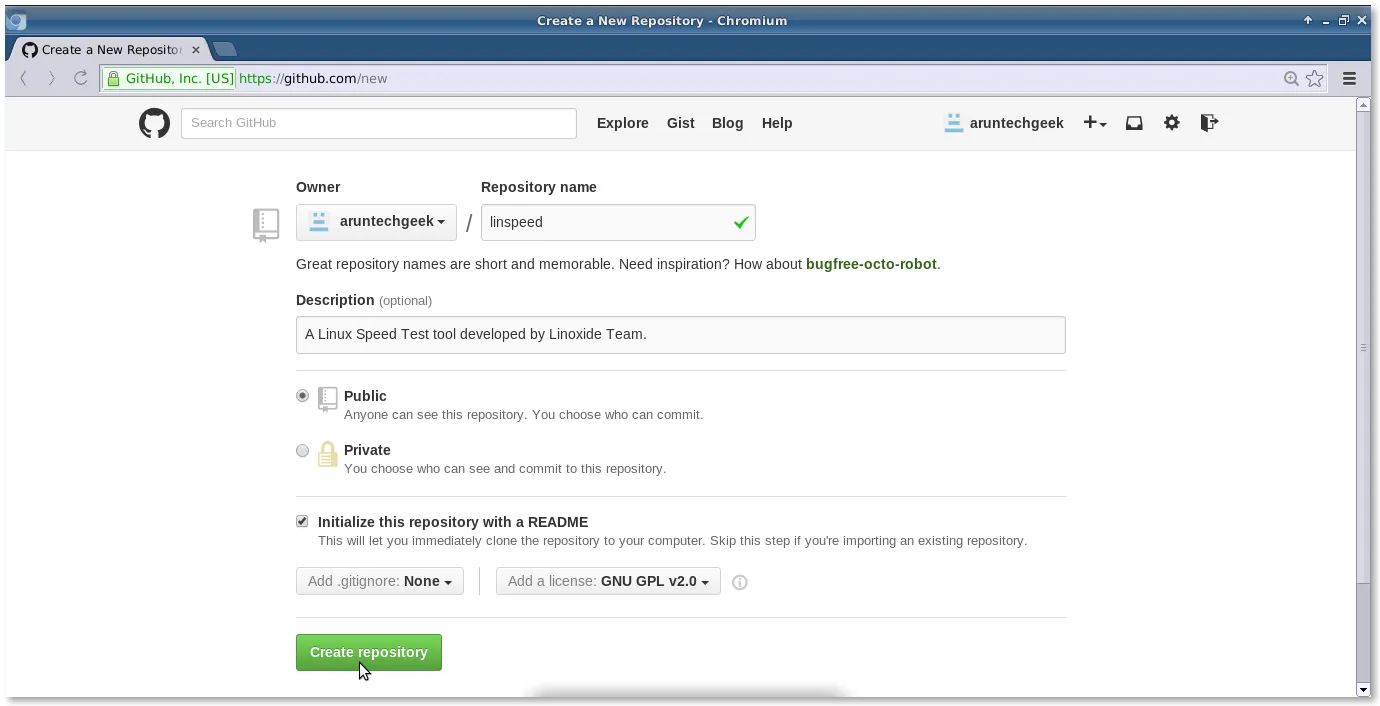1380x706 pixels.
Task: Open the aruntechgeek owner dropdown
Action: click(x=376, y=221)
